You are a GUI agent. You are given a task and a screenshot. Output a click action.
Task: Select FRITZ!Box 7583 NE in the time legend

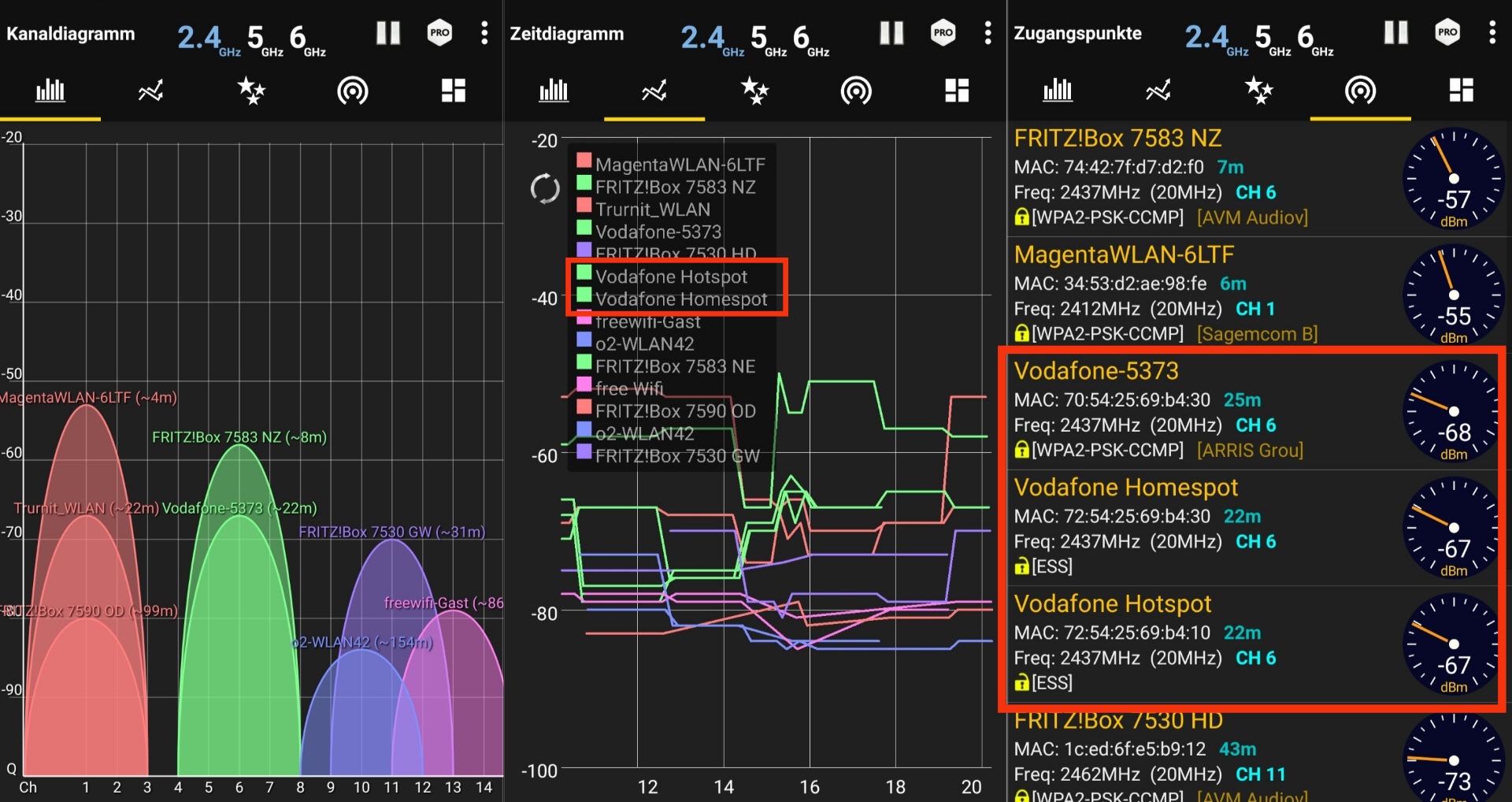coord(676,366)
